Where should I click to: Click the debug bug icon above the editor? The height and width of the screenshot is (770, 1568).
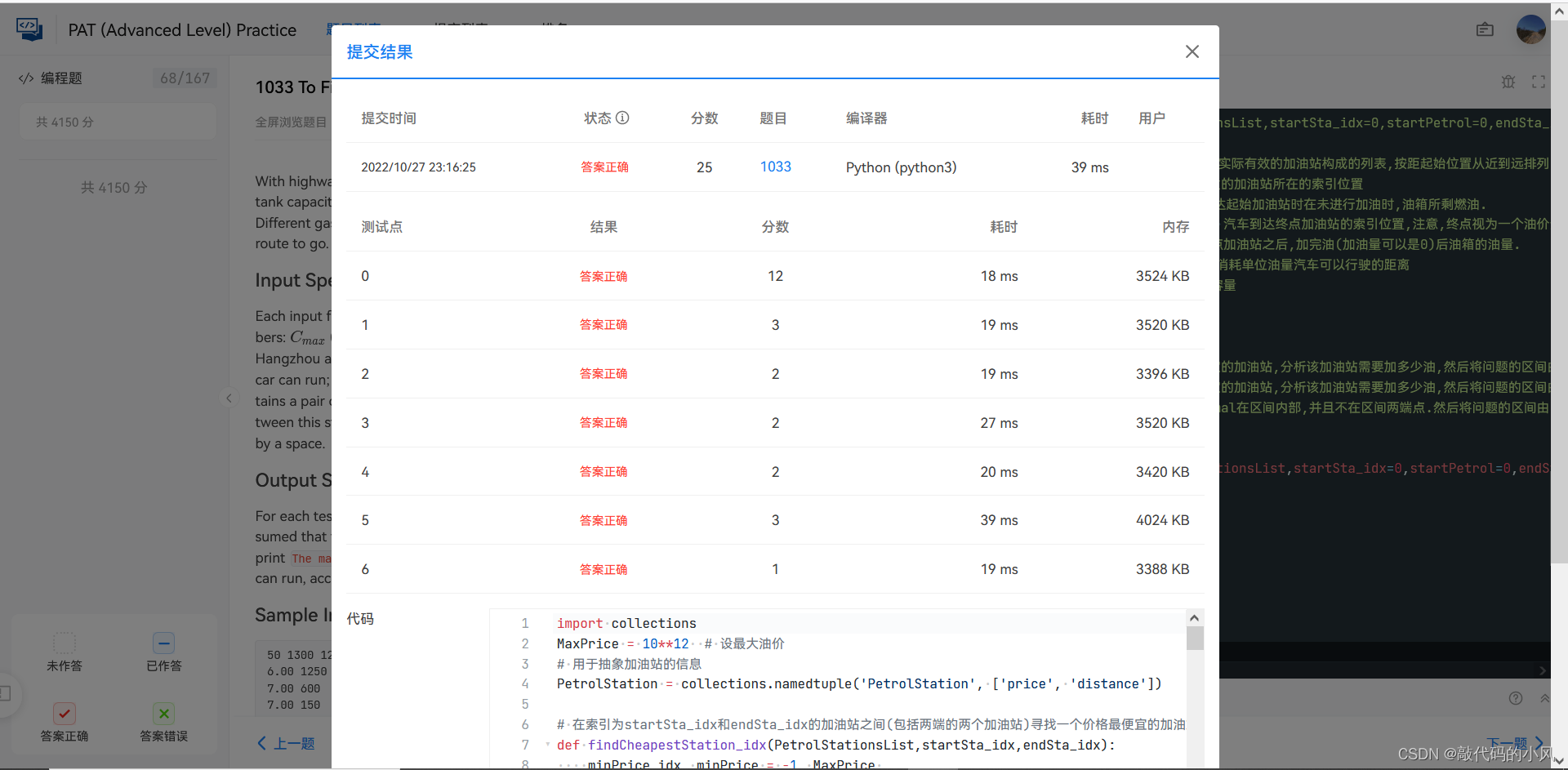pyautogui.click(x=1508, y=82)
